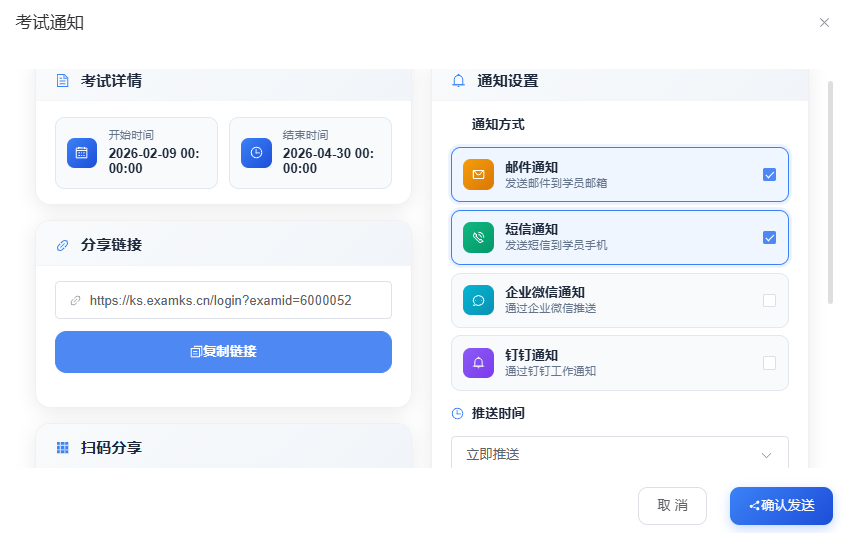This screenshot has height=533, width=841.
Task: Enable the 钉钉通知 checkbox
Action: [769, 363]
